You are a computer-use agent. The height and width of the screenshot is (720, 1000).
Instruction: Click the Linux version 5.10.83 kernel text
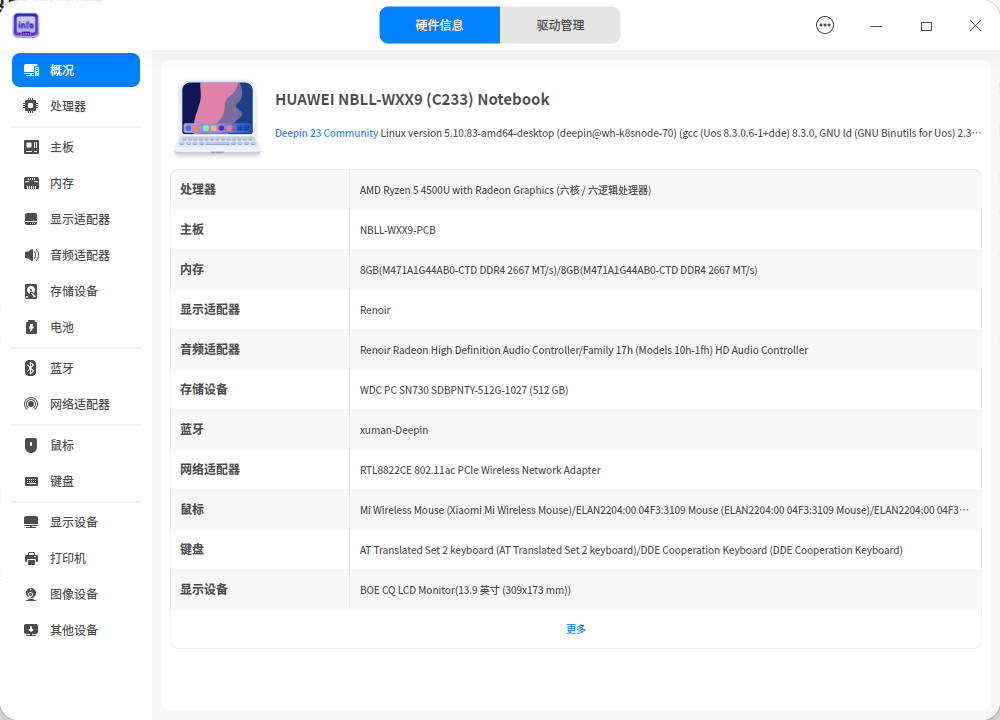(x=680, y=133)
